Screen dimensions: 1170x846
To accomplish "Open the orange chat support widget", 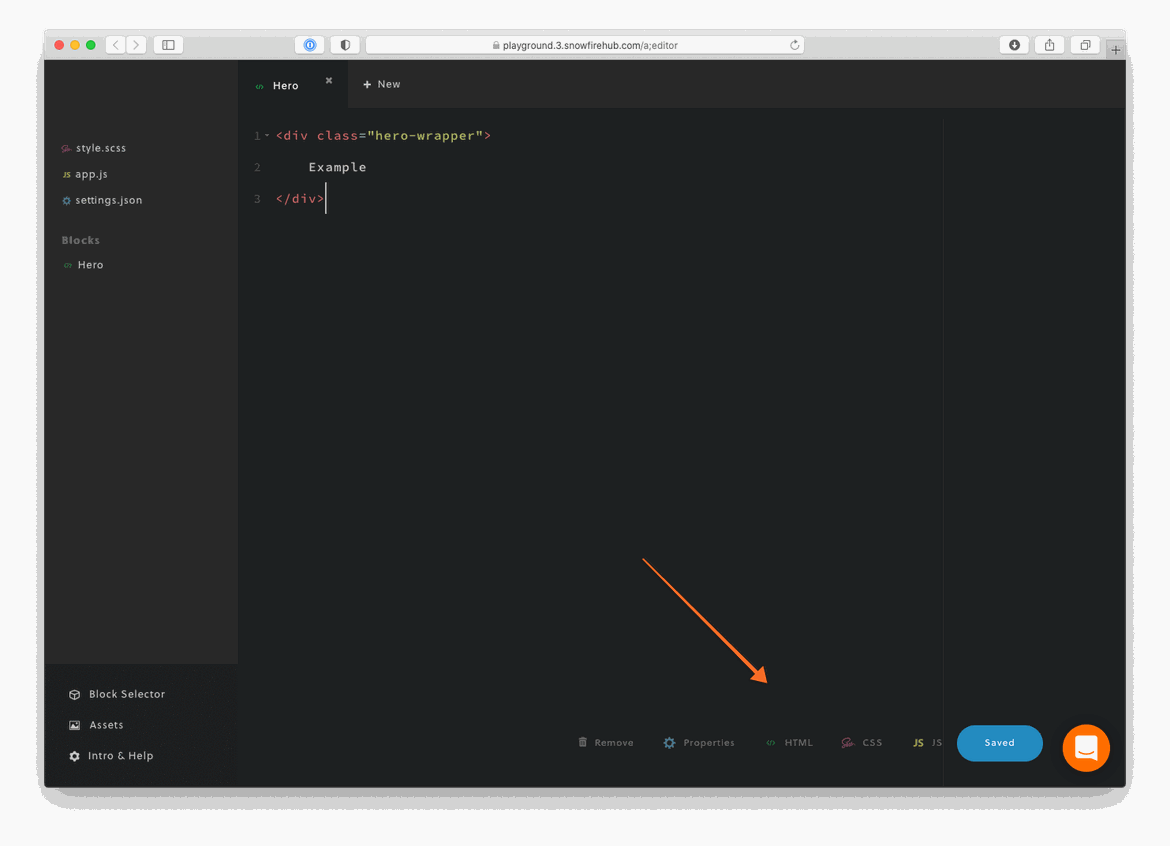I will tap(1086, 748).
